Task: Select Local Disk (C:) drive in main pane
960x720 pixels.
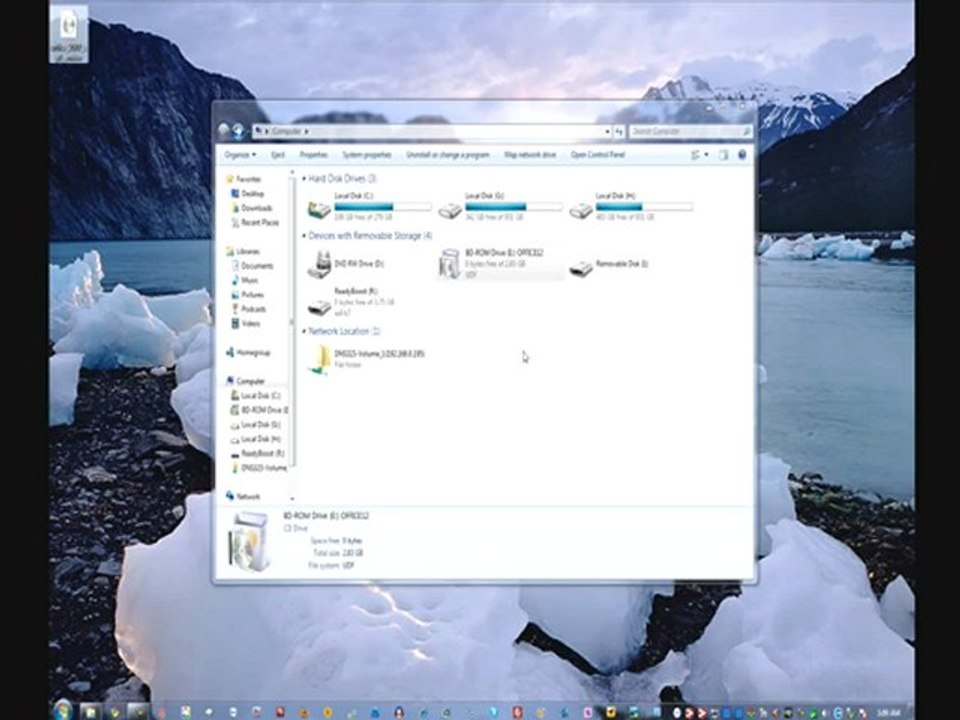Action: [x=369, y=206]
